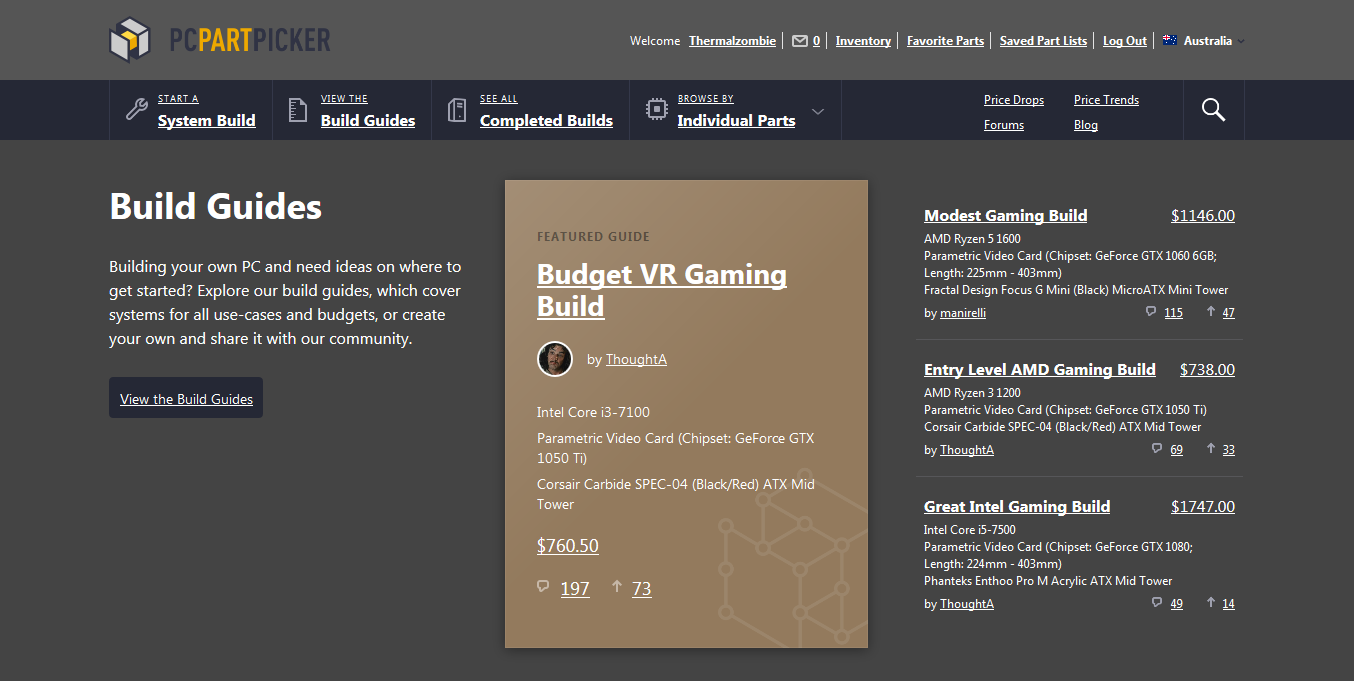Open ThoughtA's link under Great Intel build
Image resolution: width=1354 pixels, height=681 pixels.
pos(967,604)
